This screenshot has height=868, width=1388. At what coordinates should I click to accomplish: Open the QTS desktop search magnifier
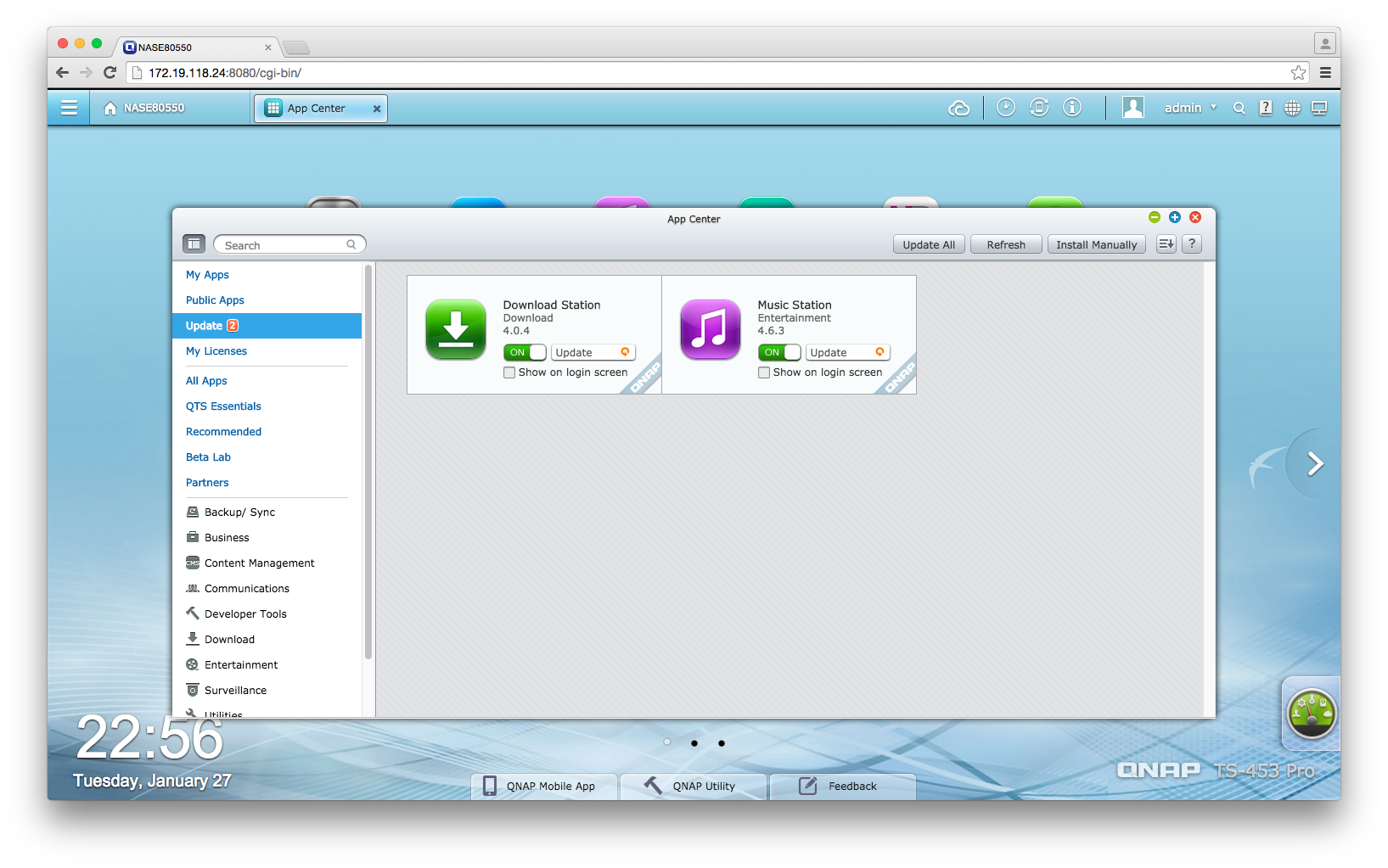coord(1239,108)
